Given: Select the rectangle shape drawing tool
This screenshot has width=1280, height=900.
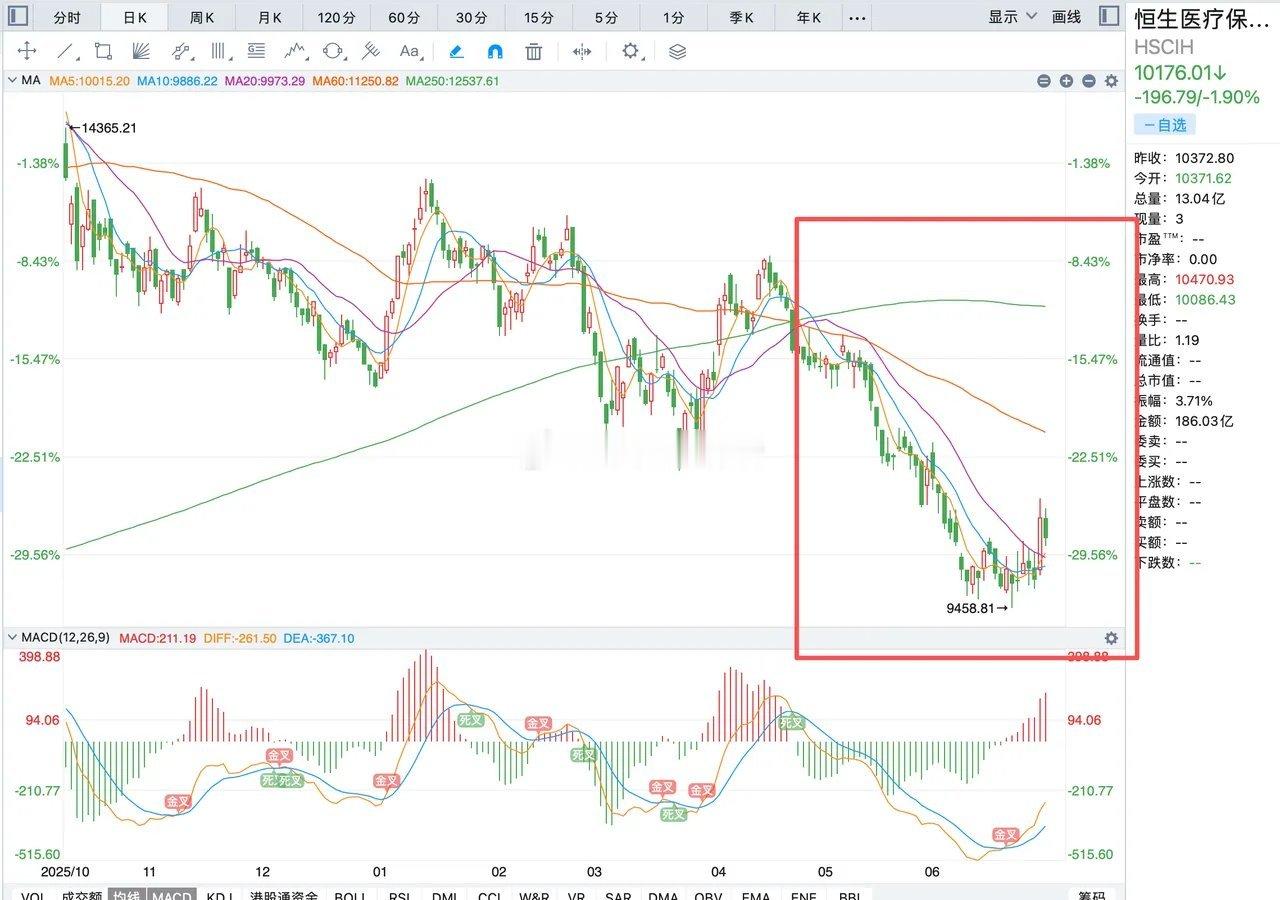Looking at the screenshot, I should (103, 51).
